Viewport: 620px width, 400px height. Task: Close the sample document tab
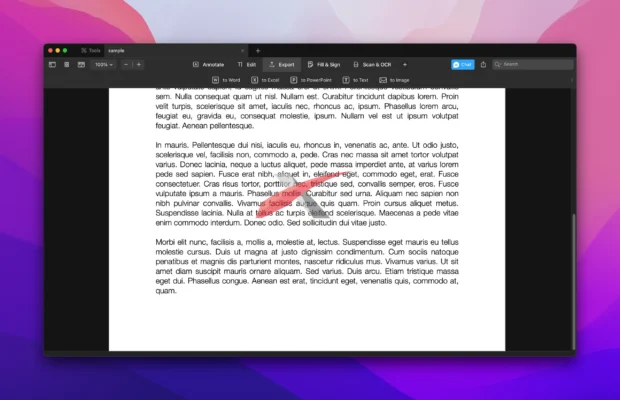point(242,51)
